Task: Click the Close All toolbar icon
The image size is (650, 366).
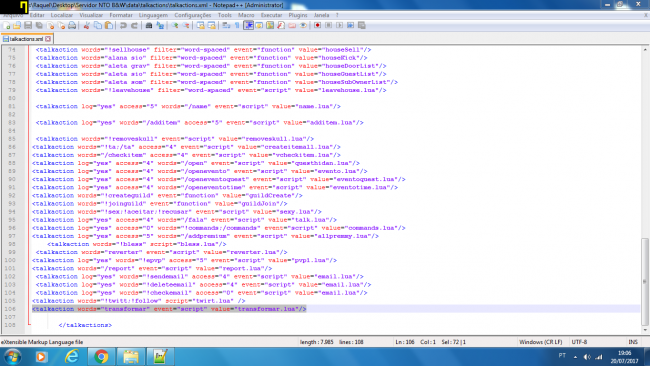Action: click(x=61, y=26)
